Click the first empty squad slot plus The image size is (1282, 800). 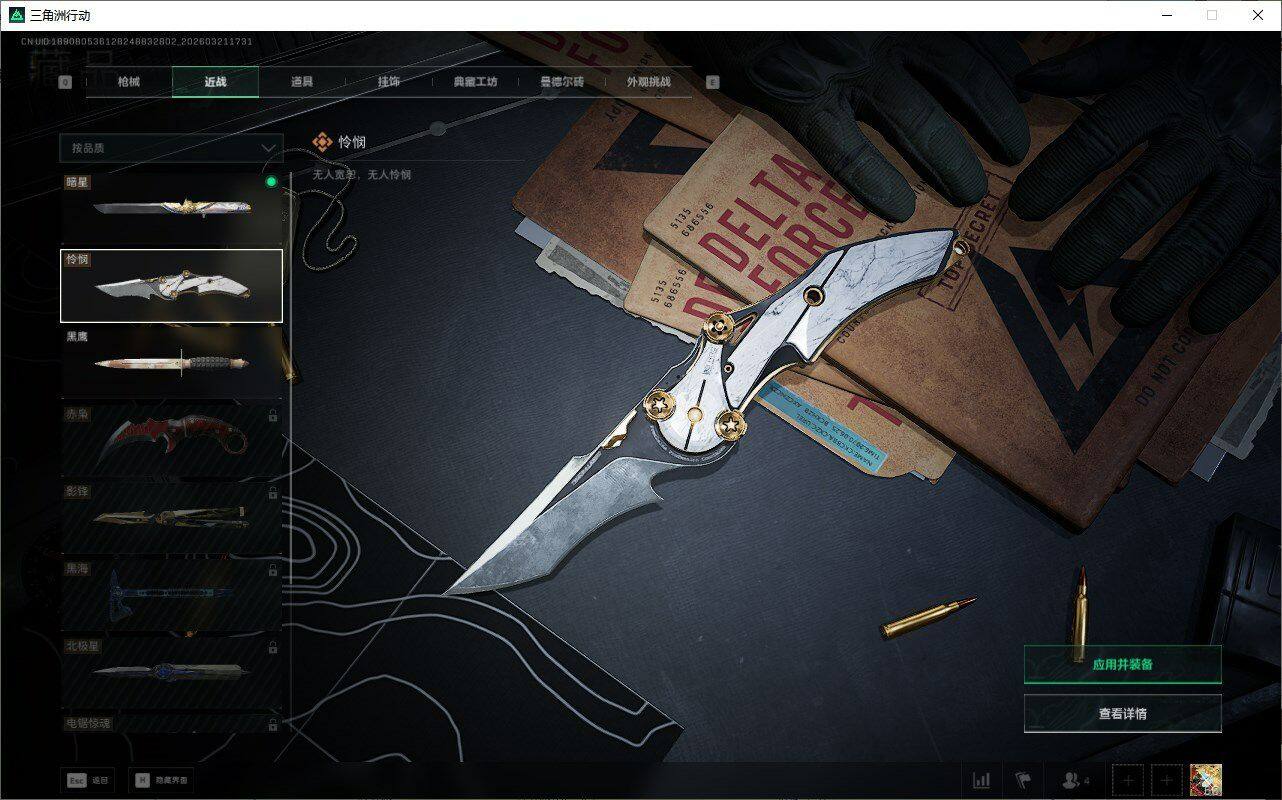click(1128, 780)
